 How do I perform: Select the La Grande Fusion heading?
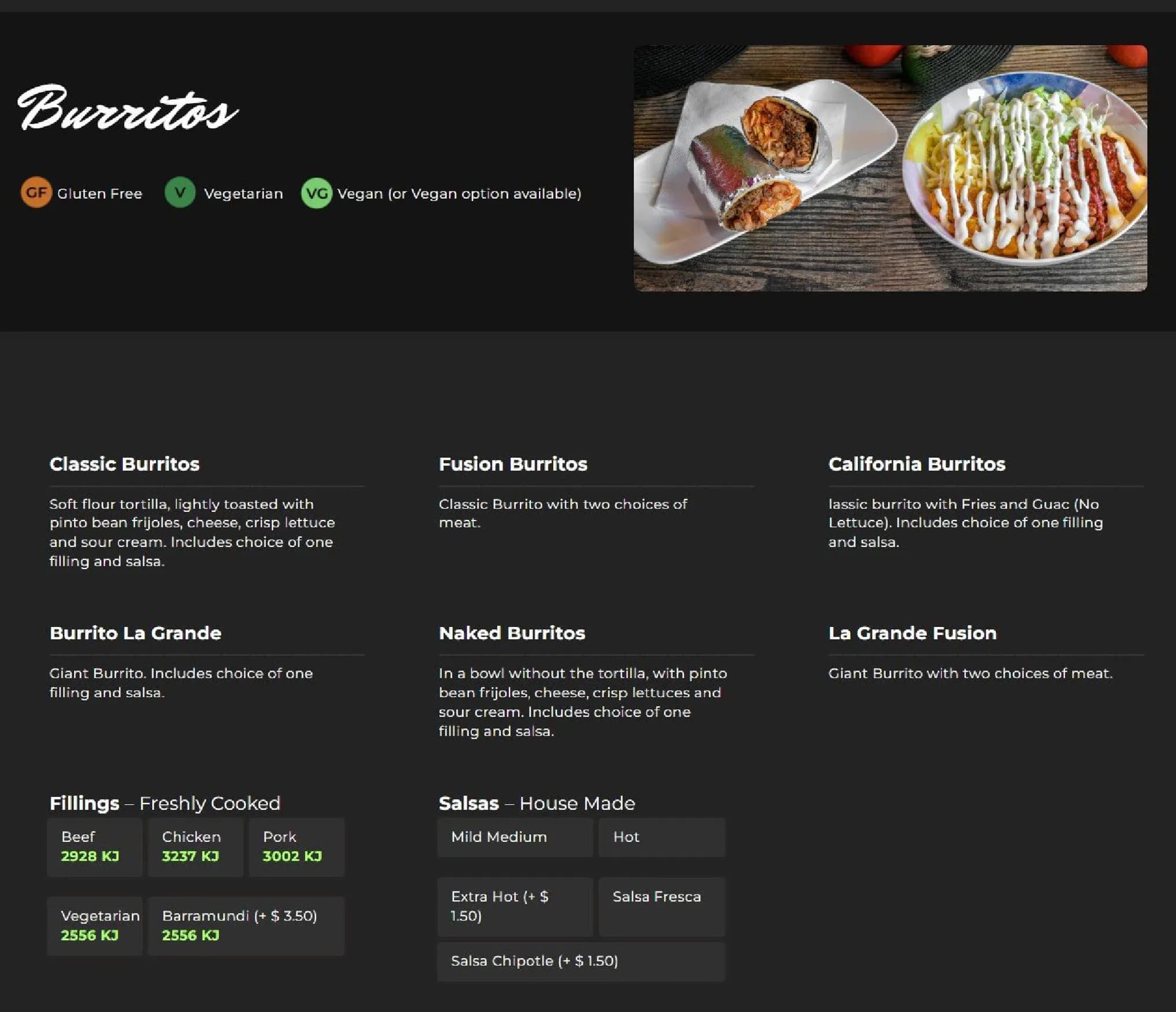point(912,633)
